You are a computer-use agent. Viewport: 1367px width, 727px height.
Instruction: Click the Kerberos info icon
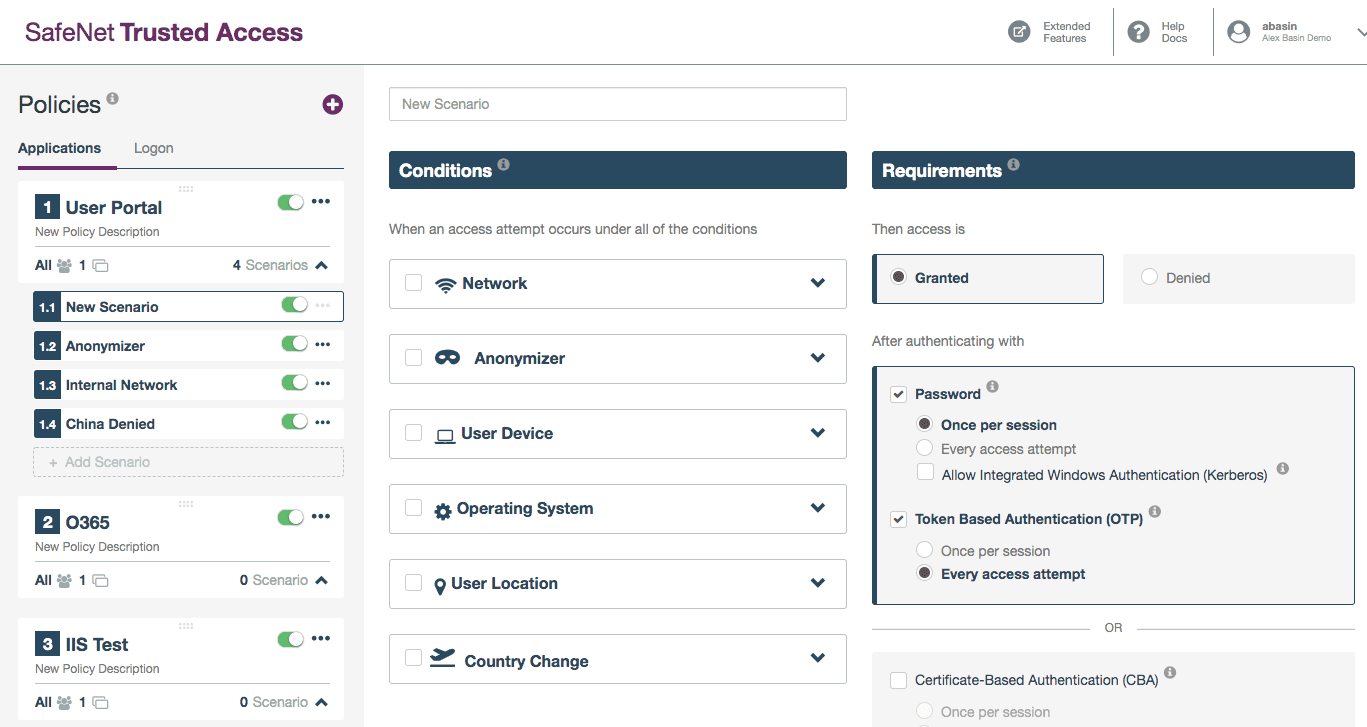tap(1283, 468)
